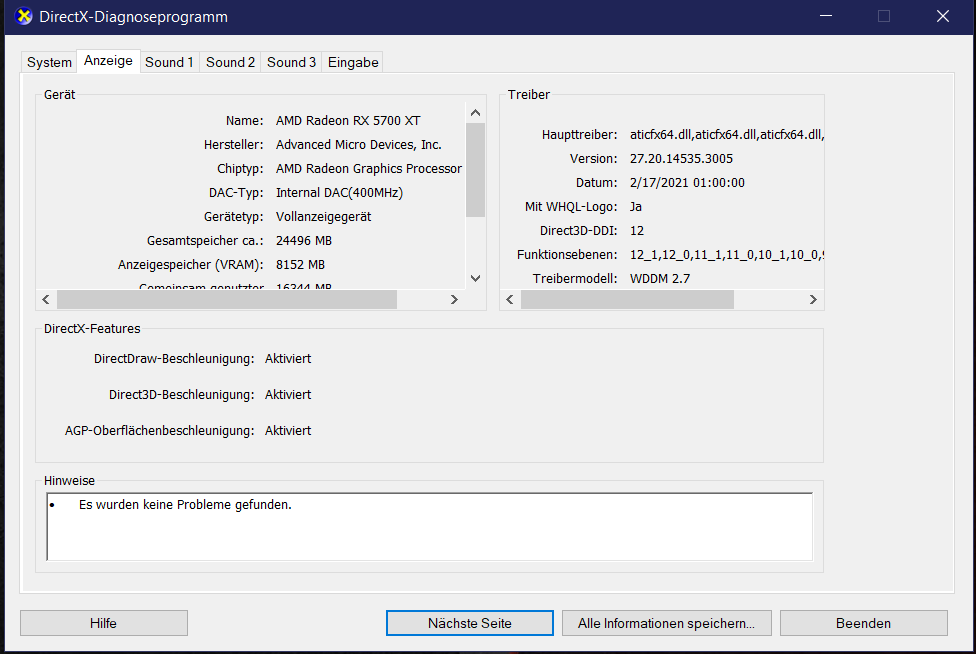Select the Anzeige tab

click(108, 61)
